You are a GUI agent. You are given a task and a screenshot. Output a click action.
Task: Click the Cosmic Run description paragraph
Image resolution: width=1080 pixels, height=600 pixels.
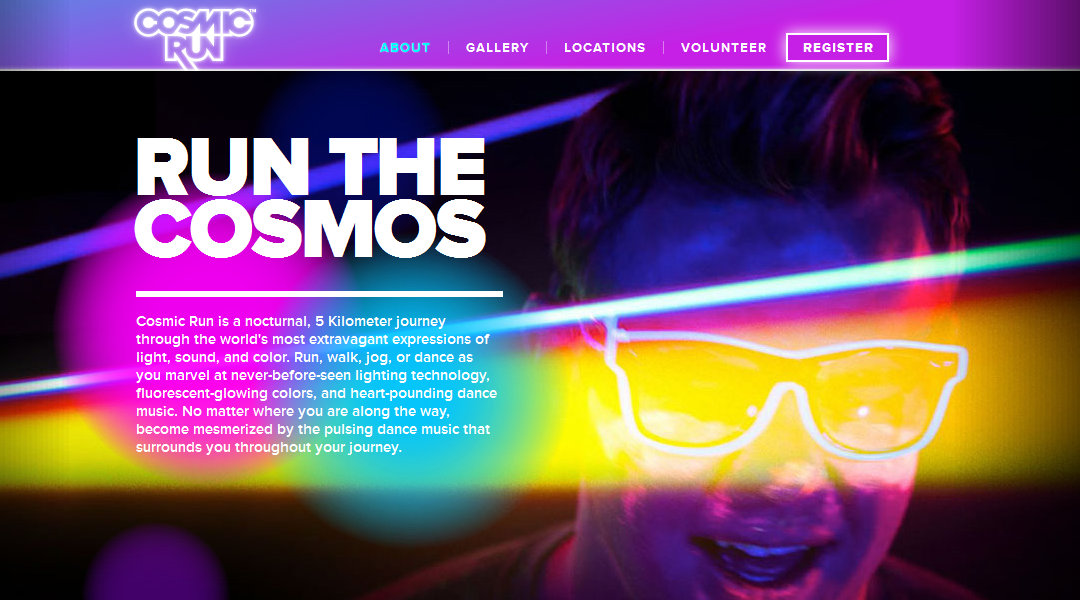pyautogui.click(x=316, y=384)
